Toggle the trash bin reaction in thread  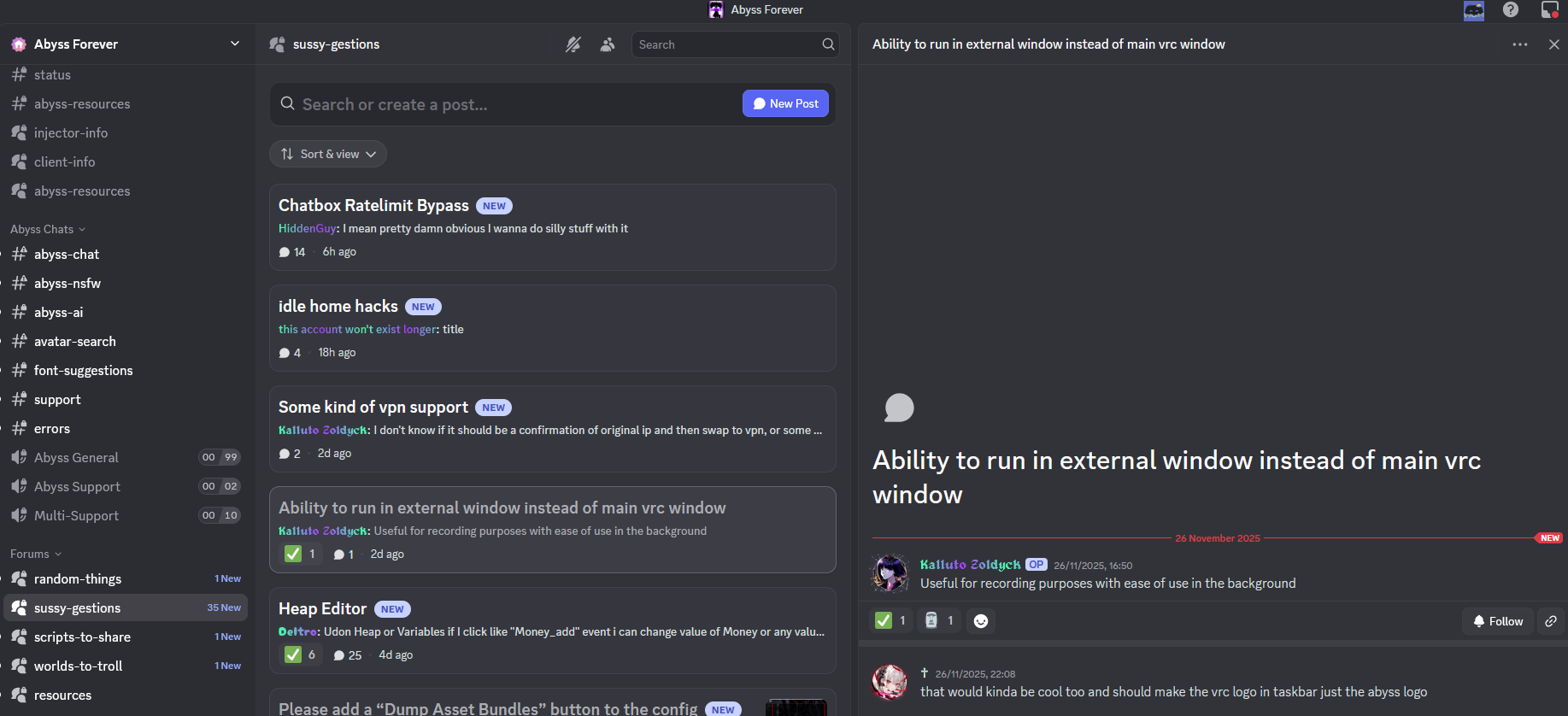(x=939, y=620)
